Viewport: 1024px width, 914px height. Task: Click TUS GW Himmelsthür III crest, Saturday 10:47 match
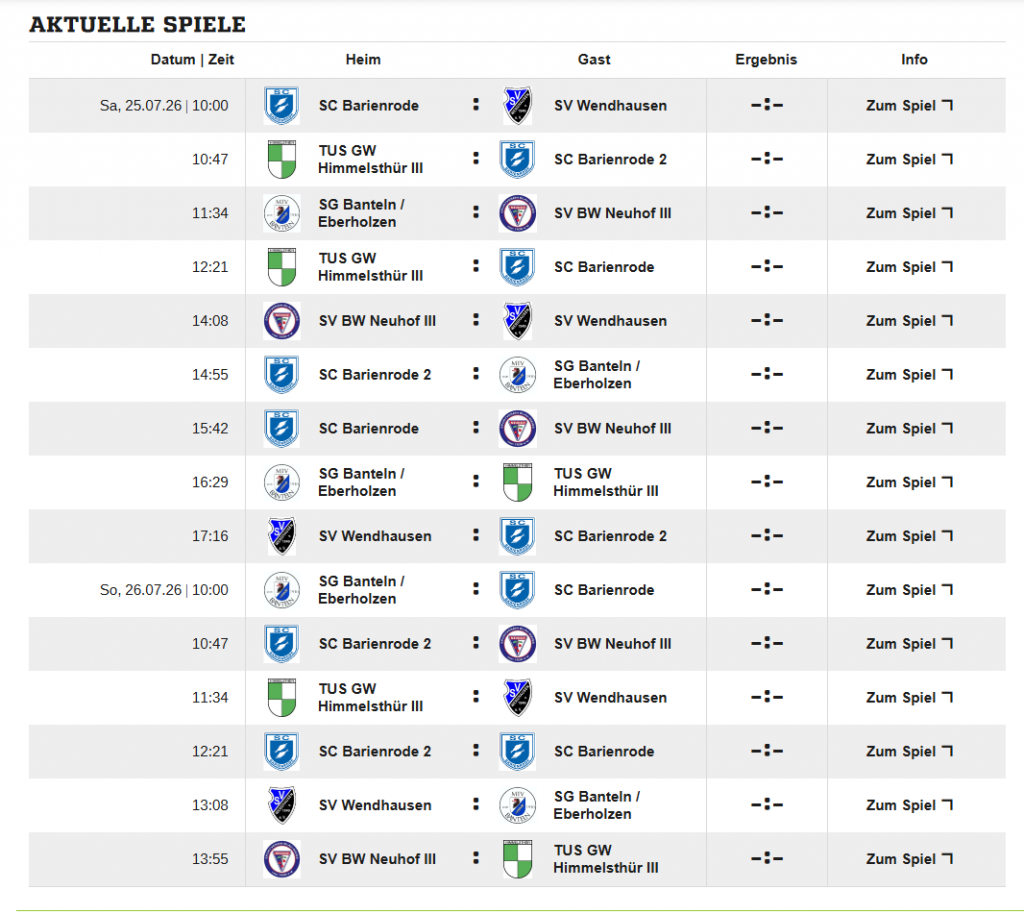(x=281, y=159)
